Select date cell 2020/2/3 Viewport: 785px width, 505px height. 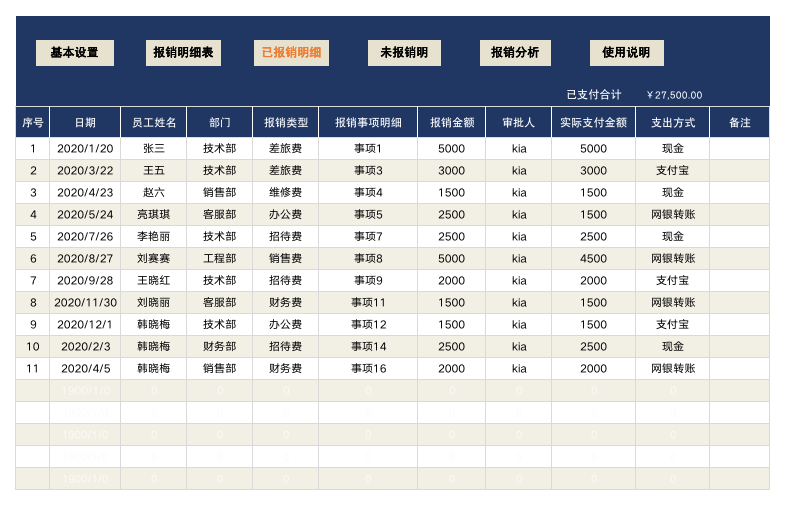[x=85, y=347]
